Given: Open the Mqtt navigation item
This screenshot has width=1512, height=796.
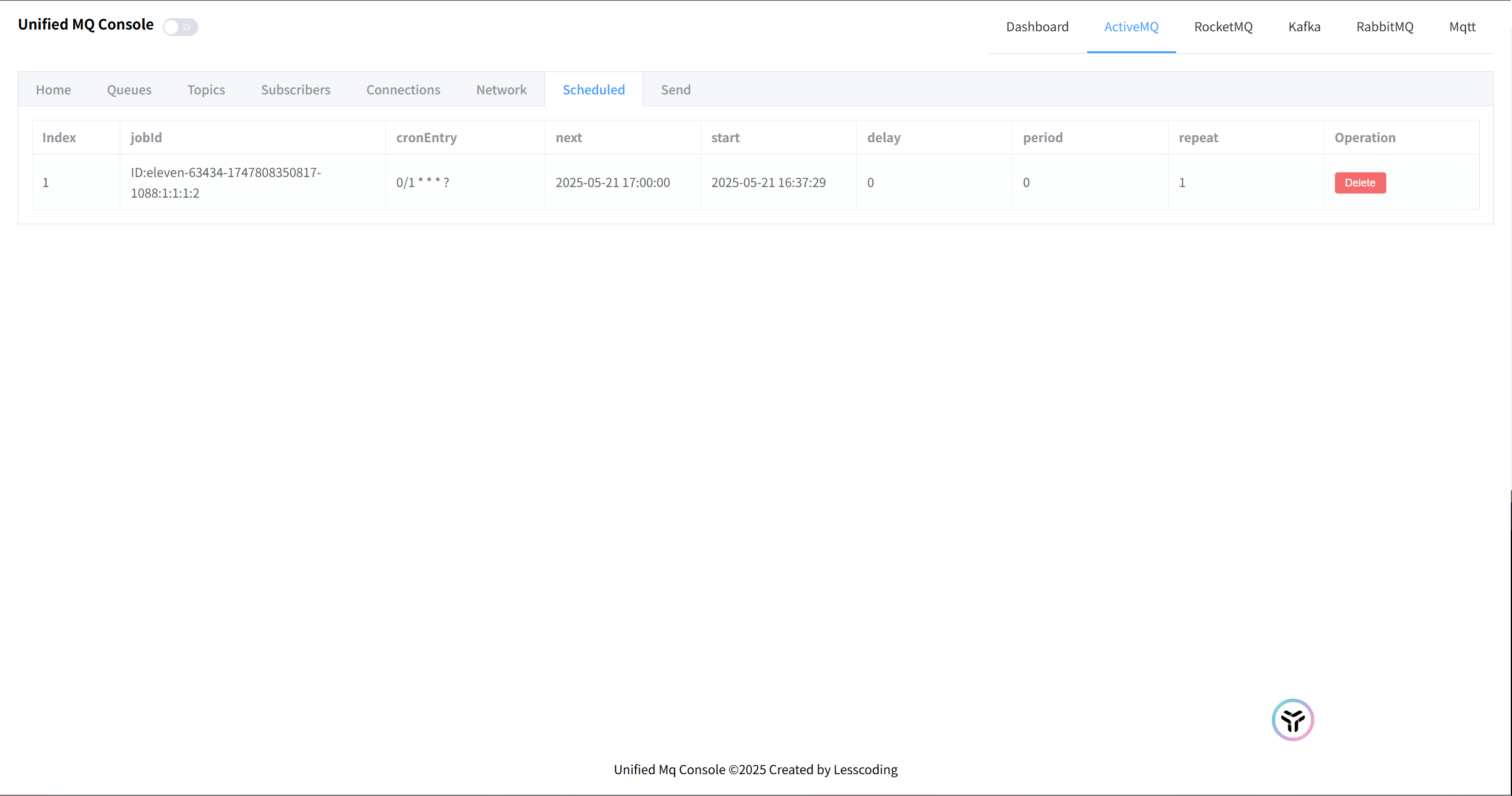Looking at the screenshot, I should pyautogui.click(x=1462, y=27).
